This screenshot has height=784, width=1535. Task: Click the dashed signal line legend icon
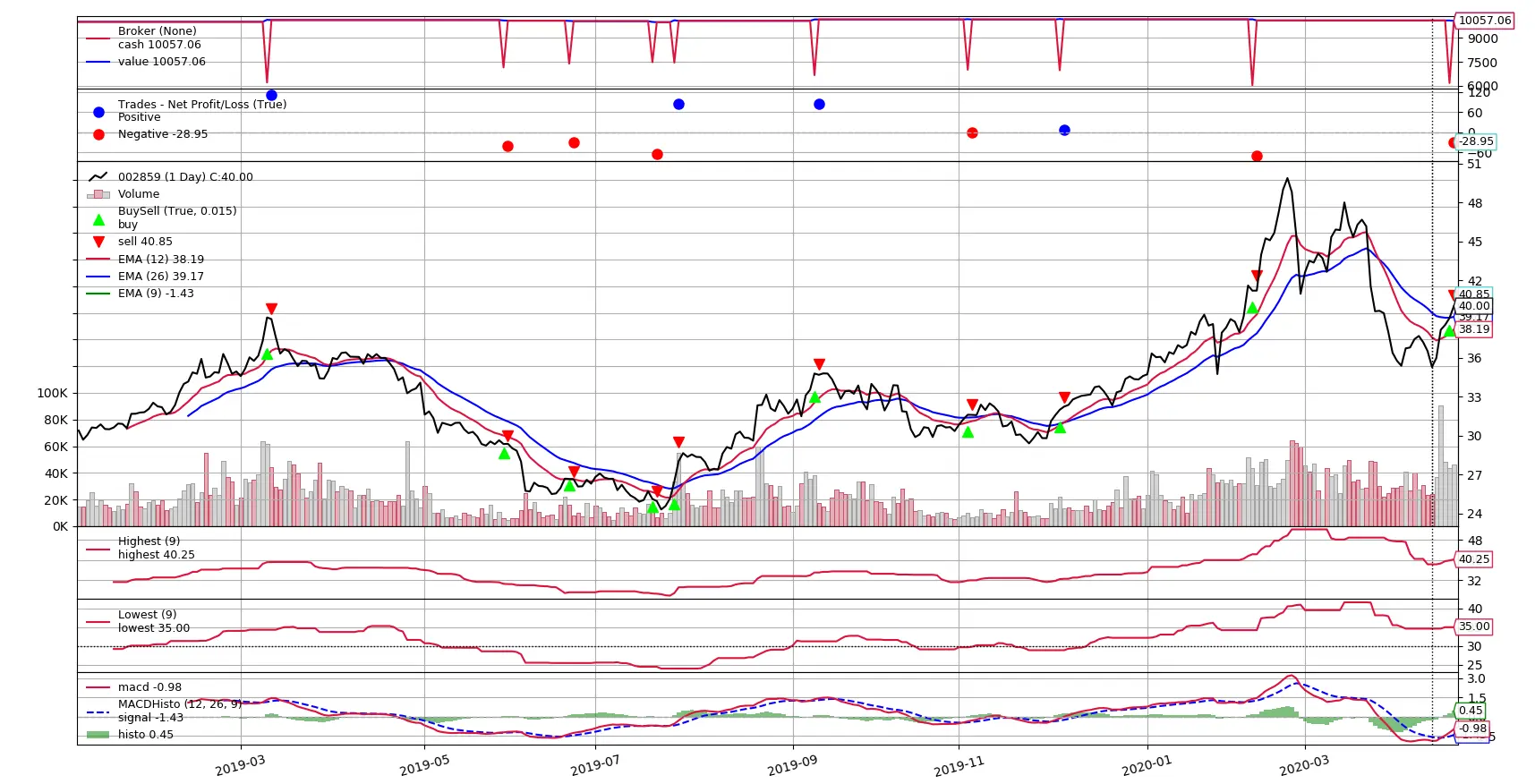coord(98,712)
